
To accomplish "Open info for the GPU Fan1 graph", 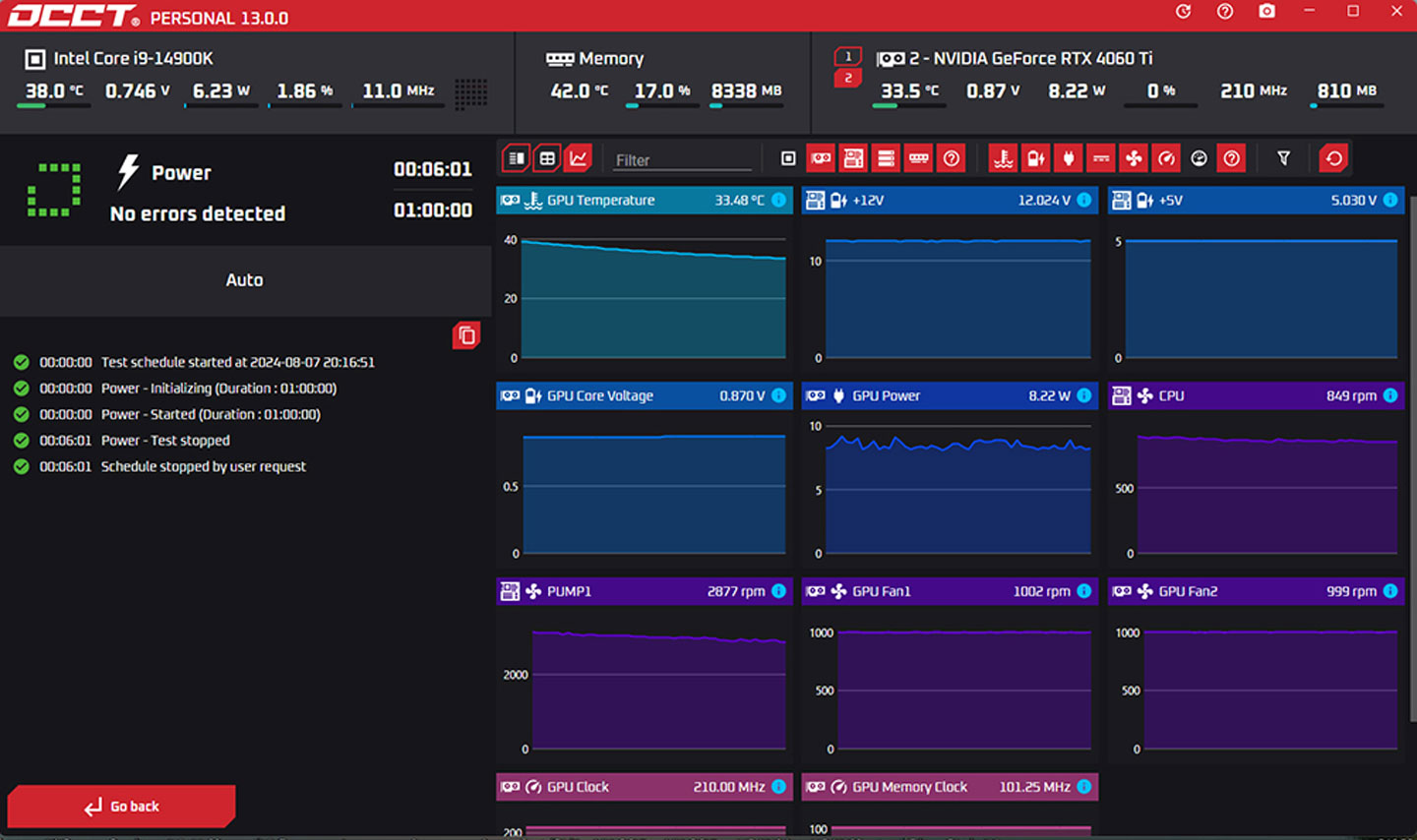I will (x=1083, y=591).
